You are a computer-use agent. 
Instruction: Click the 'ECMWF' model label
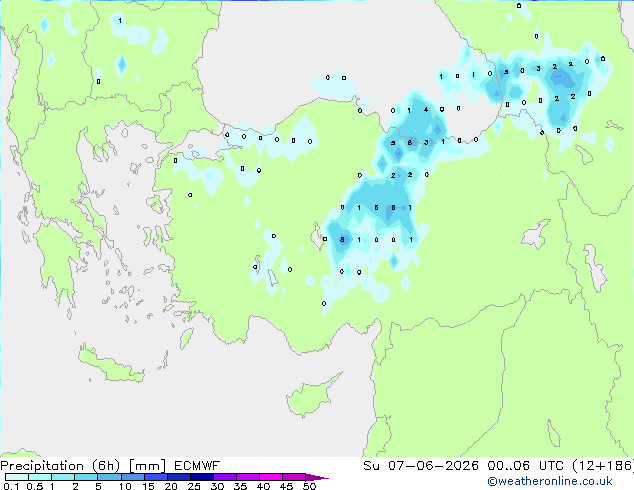click(197, 466)
